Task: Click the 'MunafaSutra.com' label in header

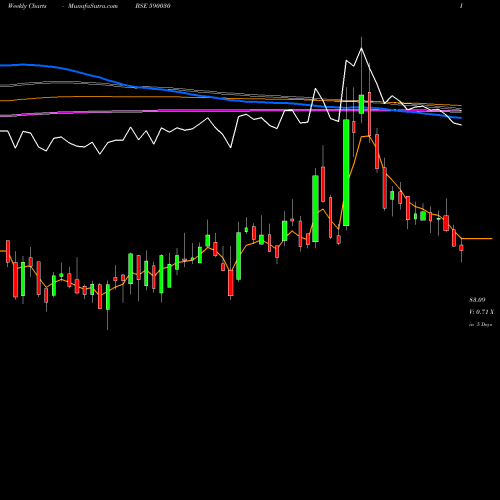Action: (x=93, y=6)
